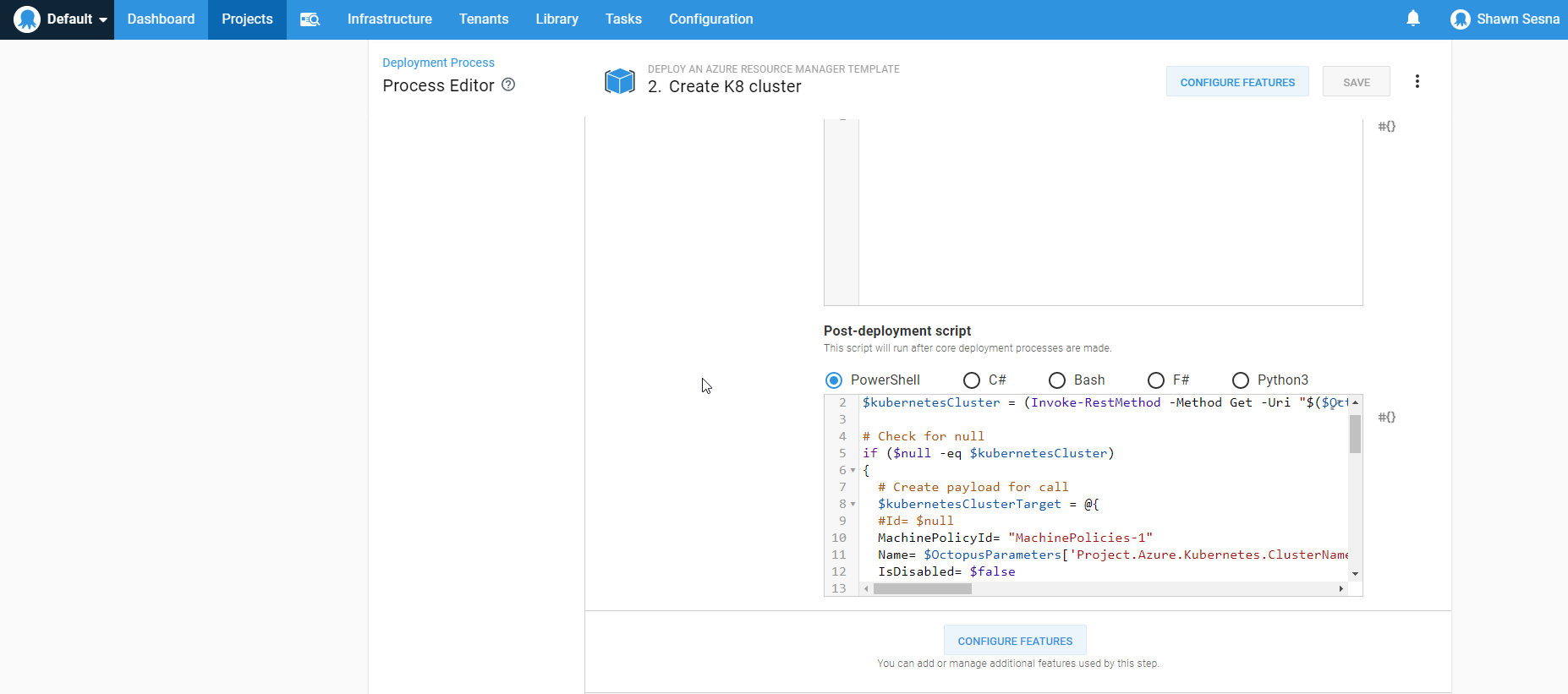Click the script editor horizontal scrollbar
1568x694 pixels.
(922, 589)
